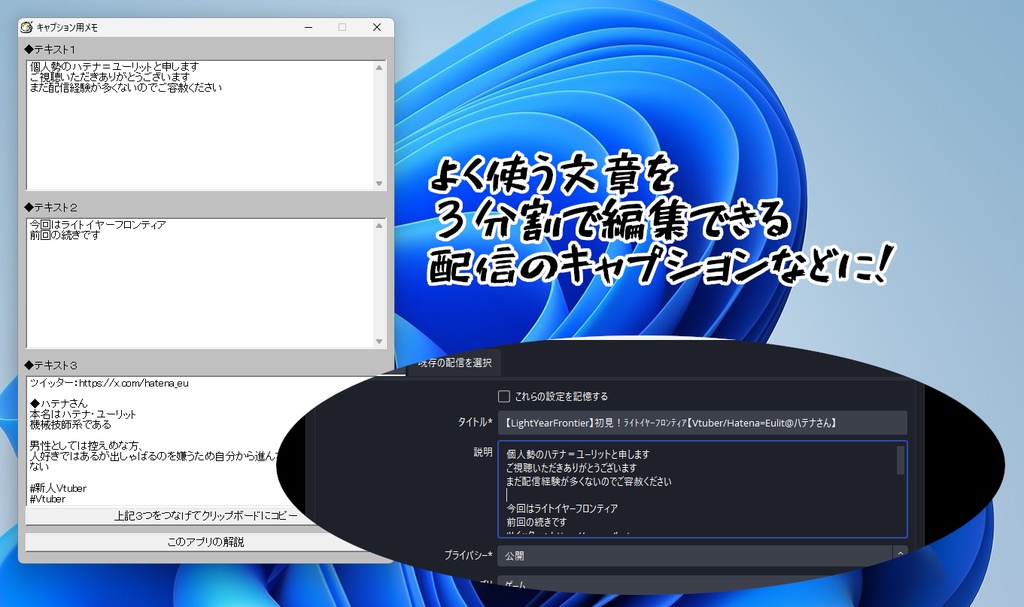1024x607 pixels.
Task: Click the テキスト2 scrollbar down arrow
Action: [x=379, y=342]
